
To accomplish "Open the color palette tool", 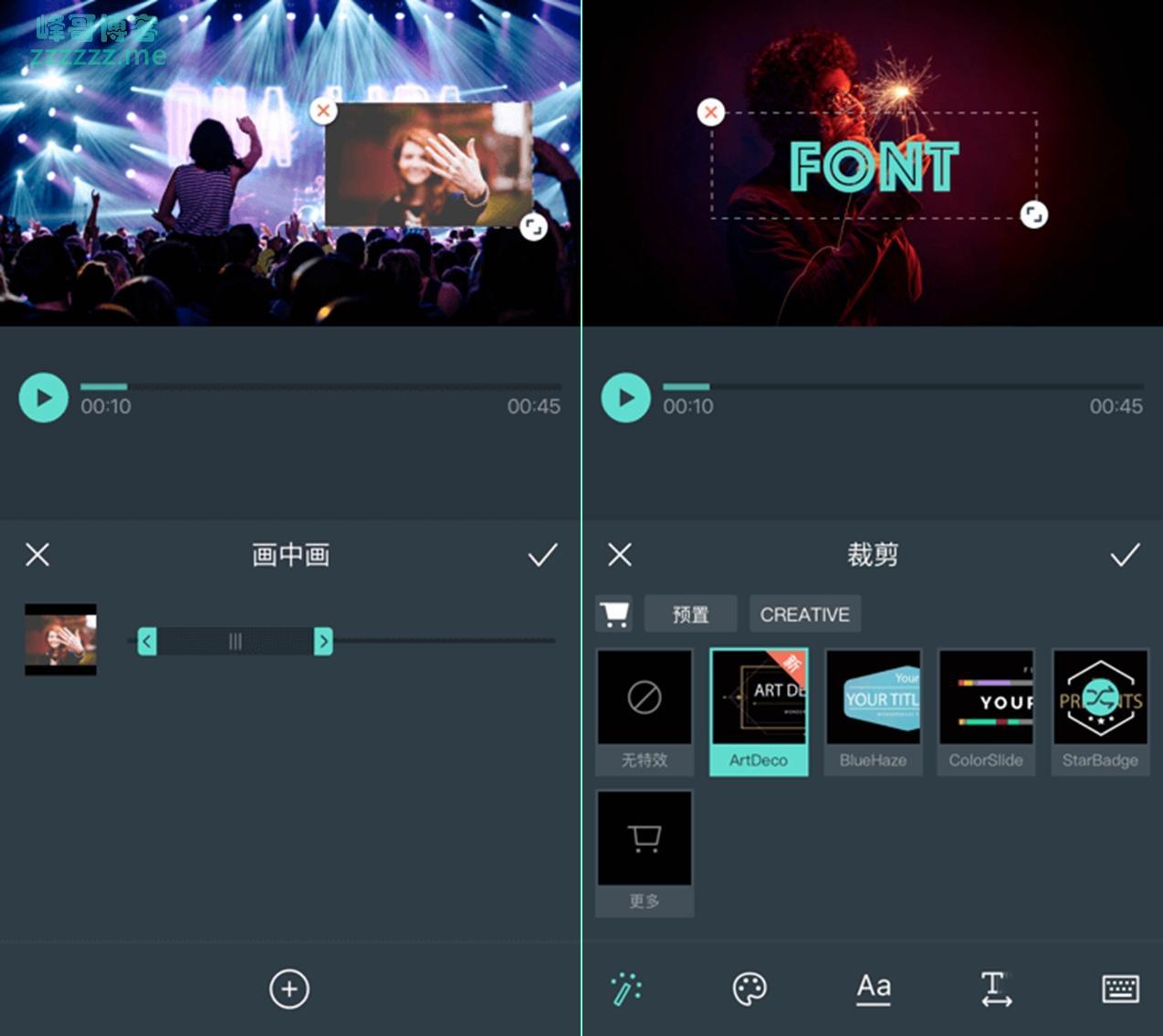I will pos(749,989).
